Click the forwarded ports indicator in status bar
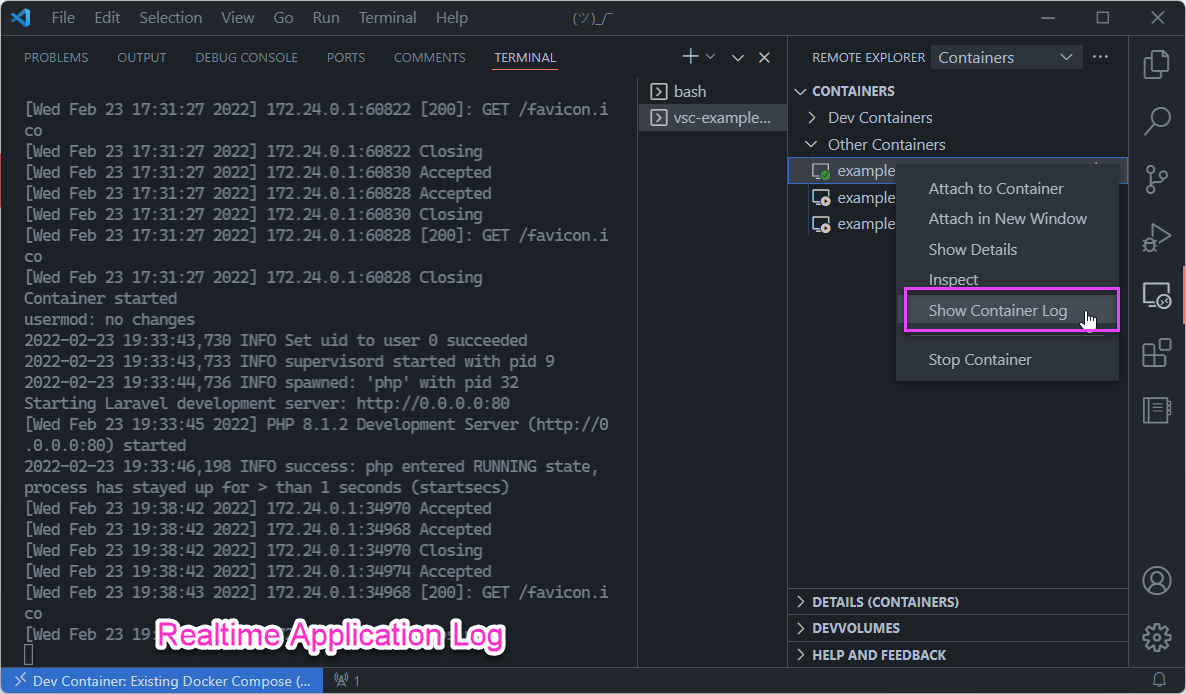Image resolution: width=1186 pixels, height=694 pixels. pyautogui.click(x=345, y=681)
